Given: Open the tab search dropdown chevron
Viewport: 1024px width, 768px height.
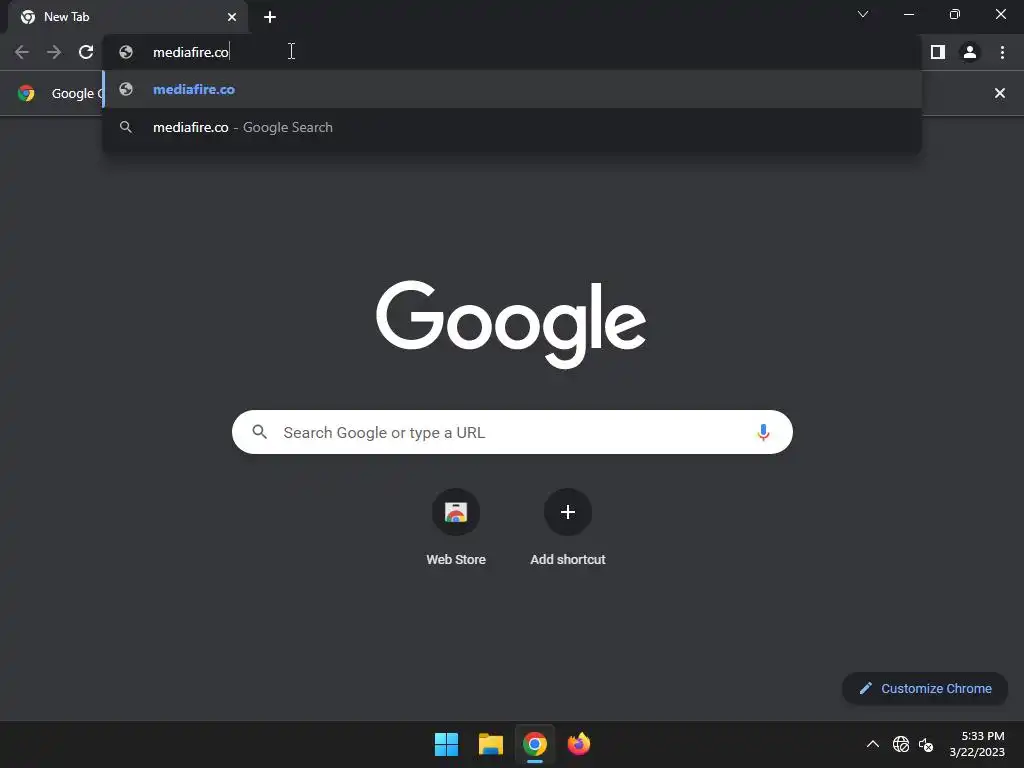Looking at the screenshot, I should coord(863,14).
